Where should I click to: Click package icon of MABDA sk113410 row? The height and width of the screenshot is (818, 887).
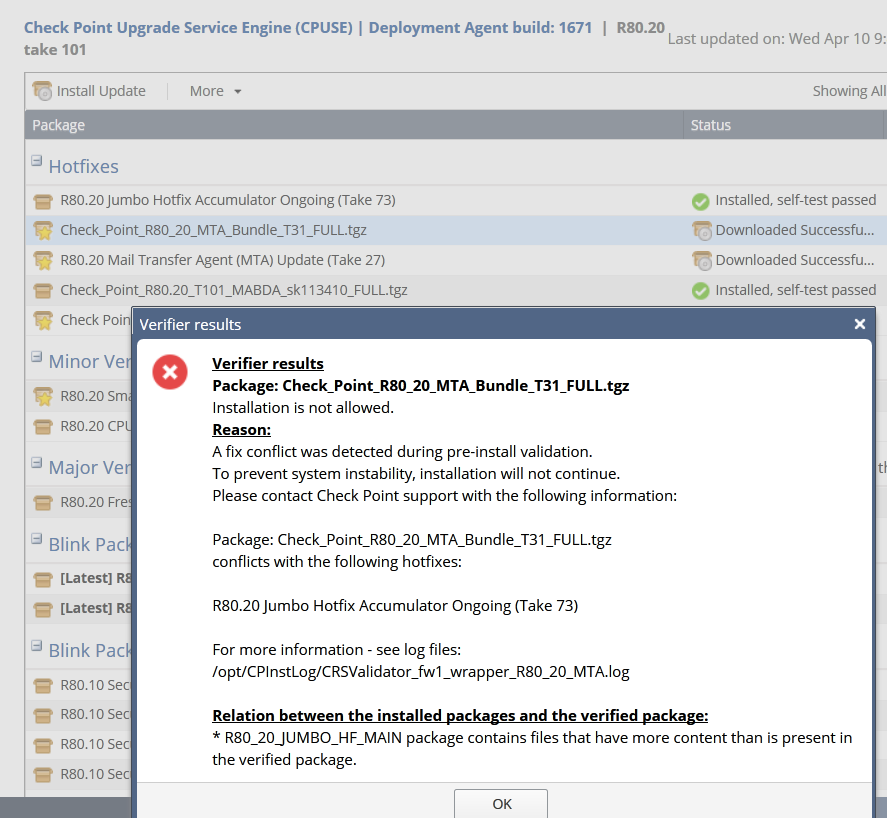pos(43,291)
